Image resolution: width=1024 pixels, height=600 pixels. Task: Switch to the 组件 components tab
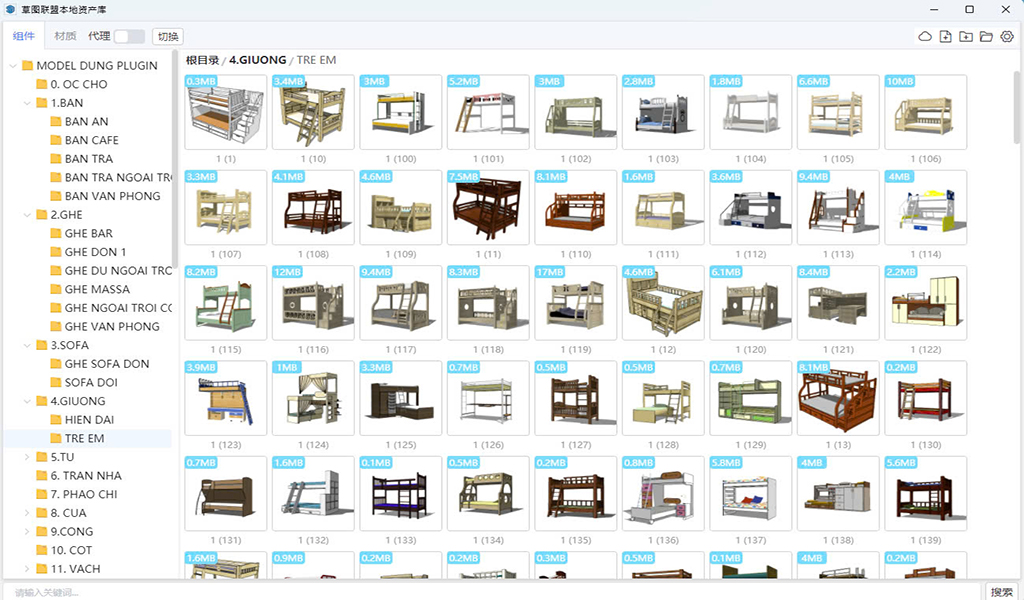(x=24, y=36)
